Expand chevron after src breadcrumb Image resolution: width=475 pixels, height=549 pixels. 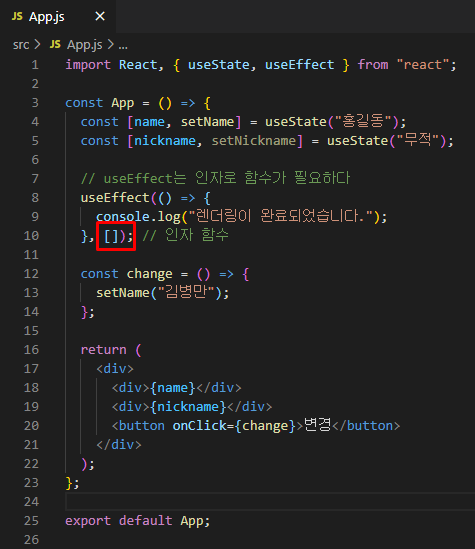tap(37, 44)
